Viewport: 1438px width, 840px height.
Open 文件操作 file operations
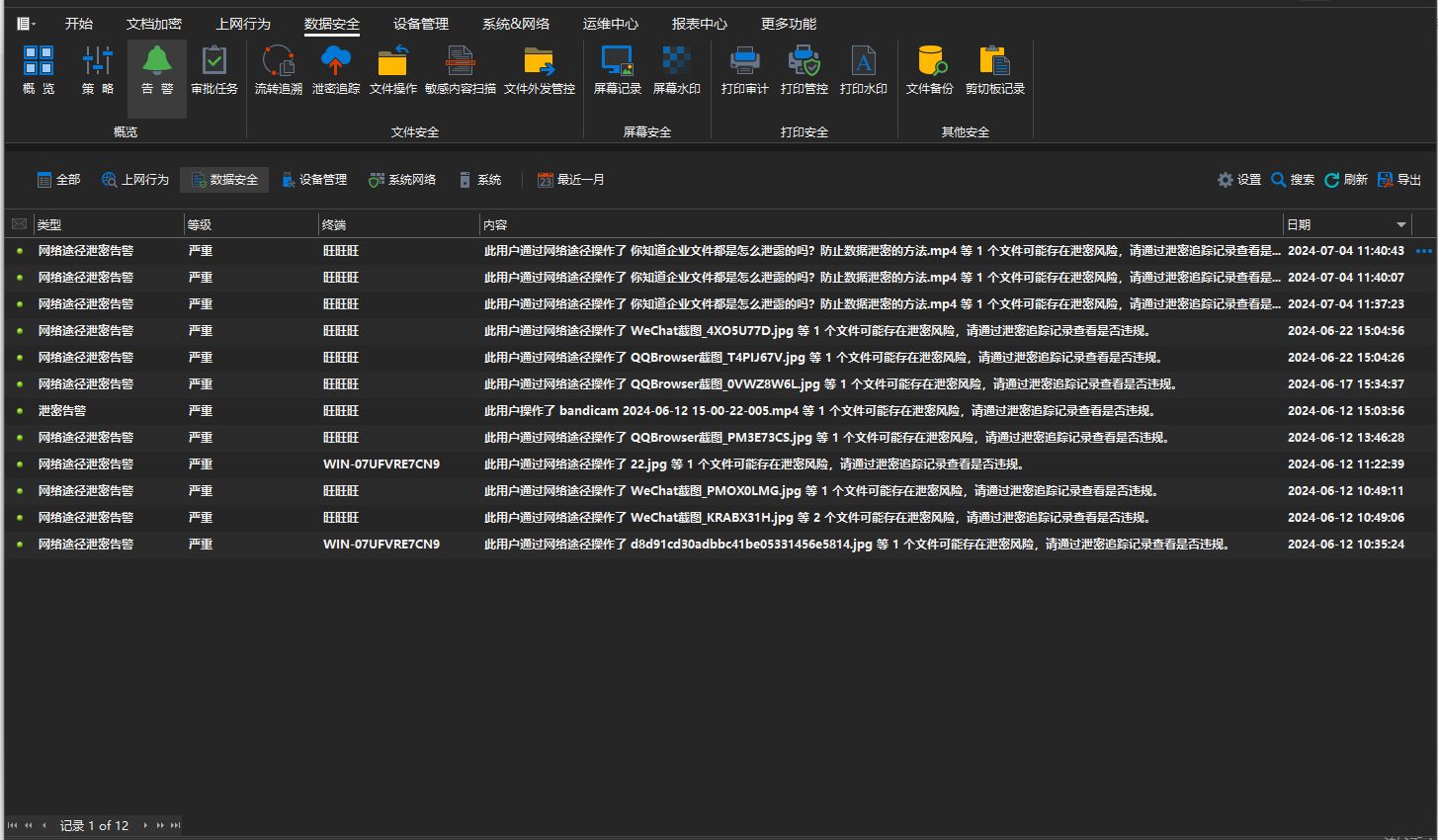point(393,70)
